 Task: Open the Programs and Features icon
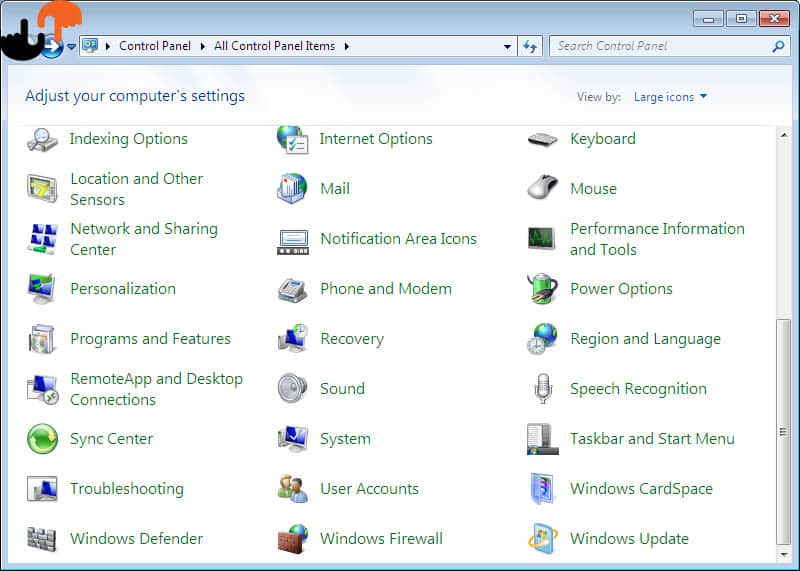point(41,339)
